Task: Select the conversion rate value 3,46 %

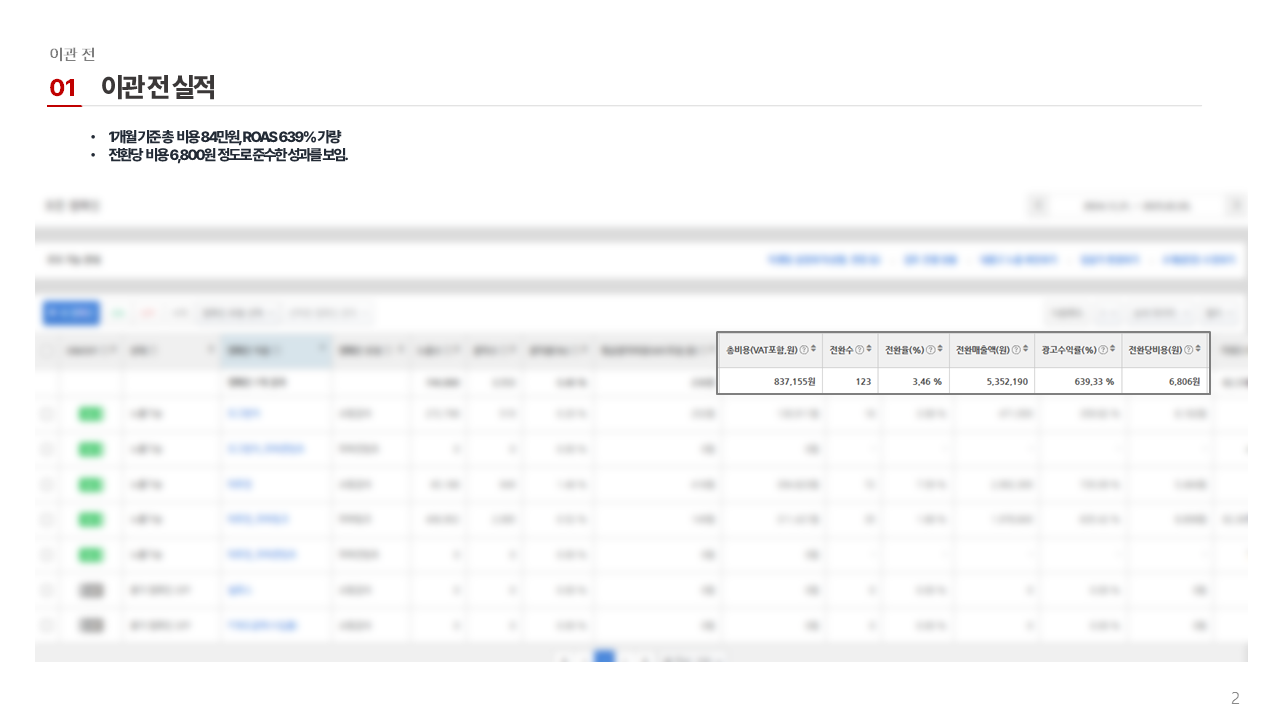Action: (x=927, y=381)
